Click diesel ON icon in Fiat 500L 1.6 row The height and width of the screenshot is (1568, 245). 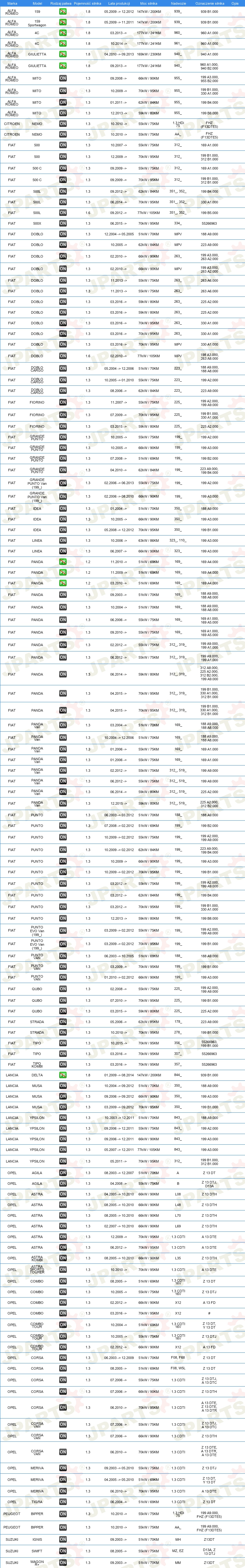63,213
